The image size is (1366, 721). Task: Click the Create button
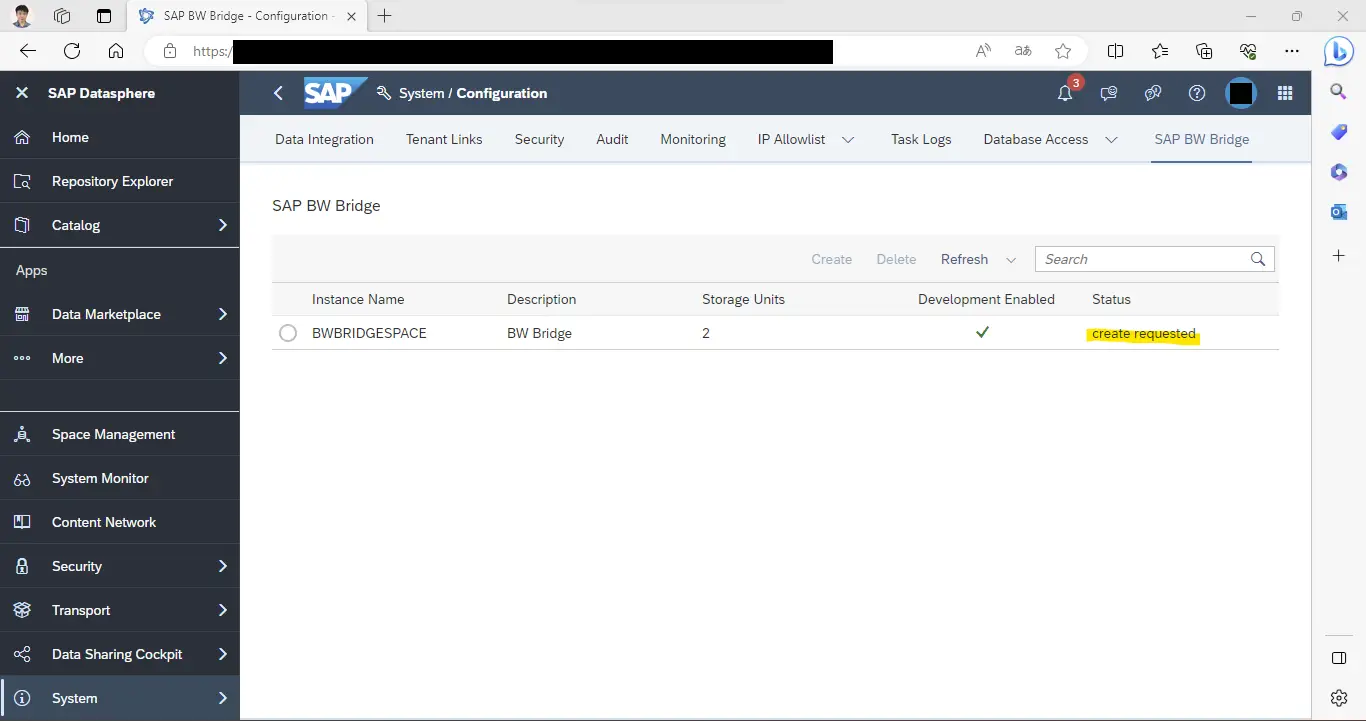click(x=832, y=259)
